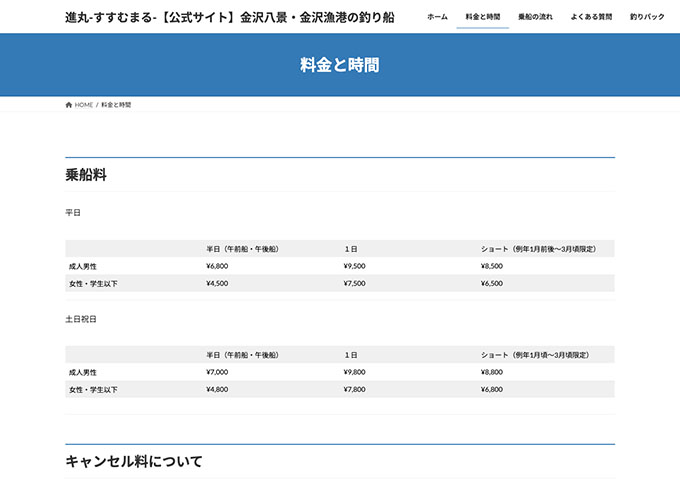Select holiday women/student one-day ¥7,800
Image resolution: width=680 pixels, height=480 pixels.
point(355,389)
